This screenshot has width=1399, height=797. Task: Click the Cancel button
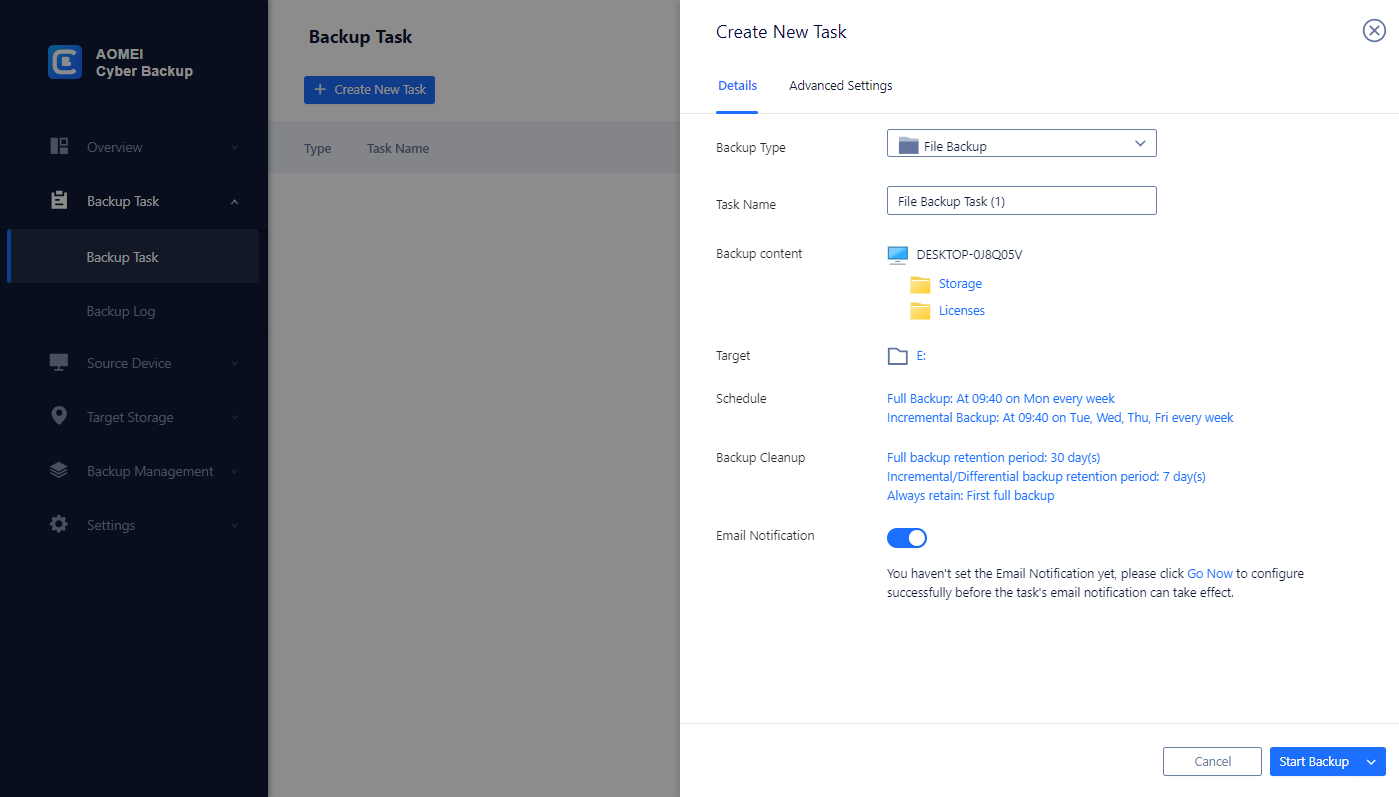[1212, 762]
